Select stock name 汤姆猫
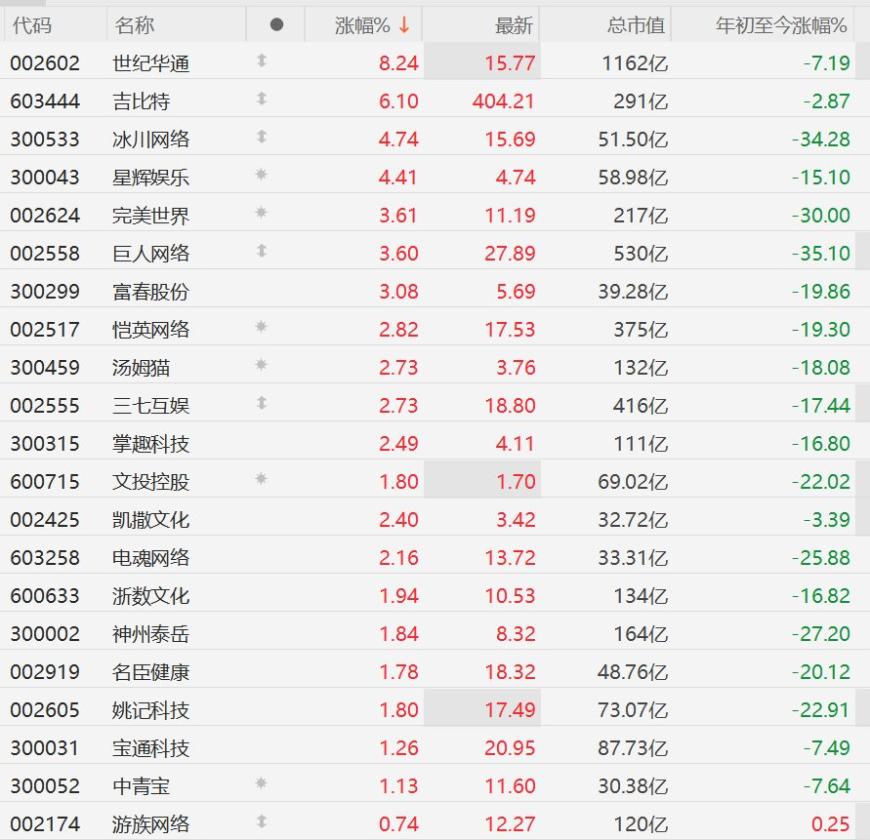This screenshot has height=840, width=870. pos(141,368)
